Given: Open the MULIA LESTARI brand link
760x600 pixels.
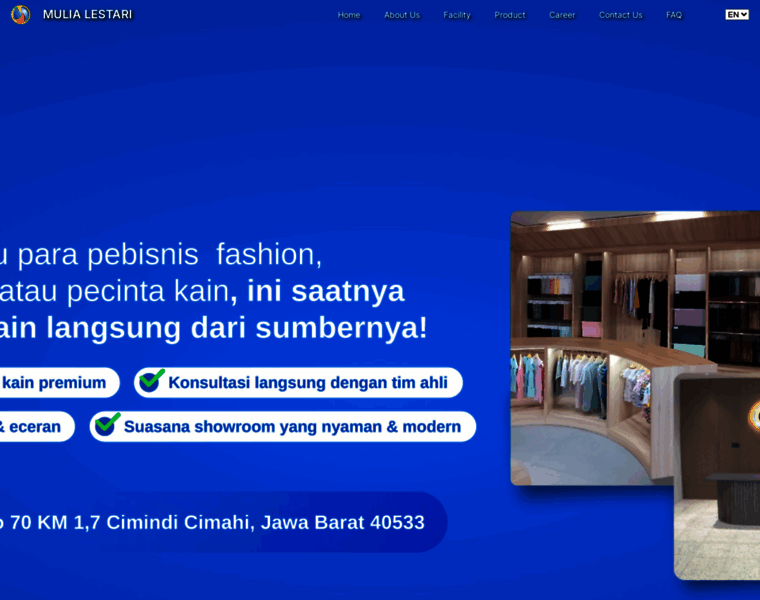Looking at the screenshot, I should 87,15.
